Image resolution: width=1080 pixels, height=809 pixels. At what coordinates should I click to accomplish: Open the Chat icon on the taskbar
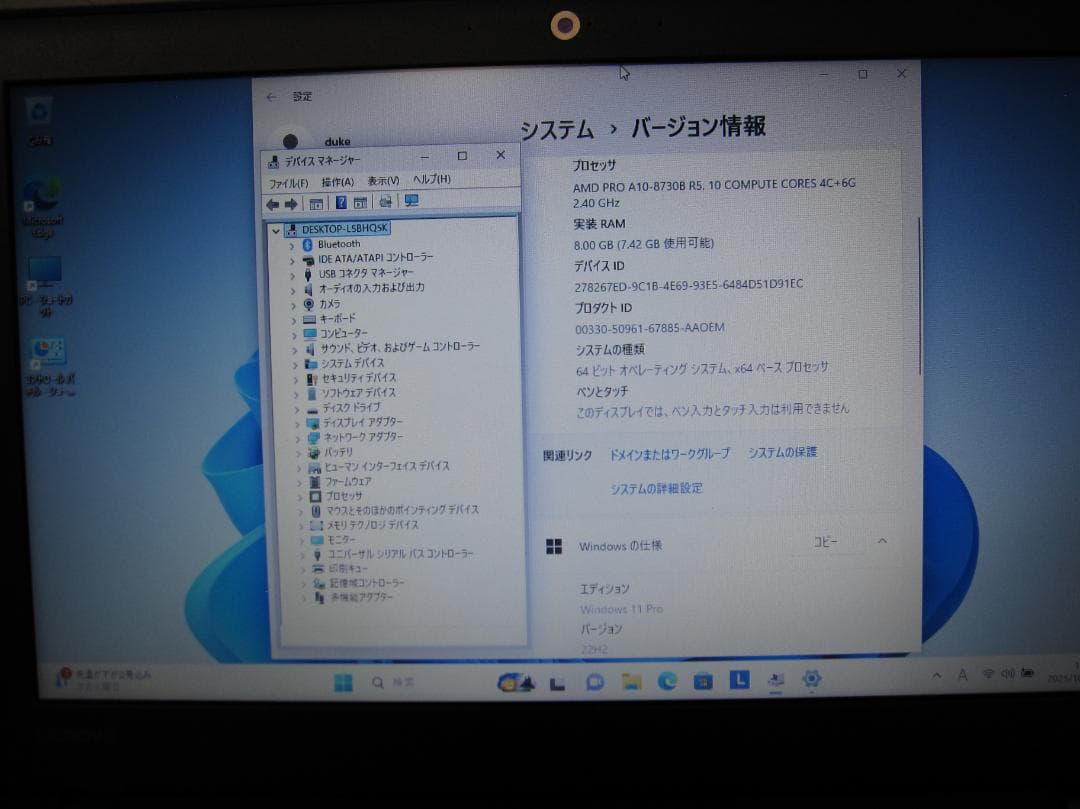(x=593, y=681)
